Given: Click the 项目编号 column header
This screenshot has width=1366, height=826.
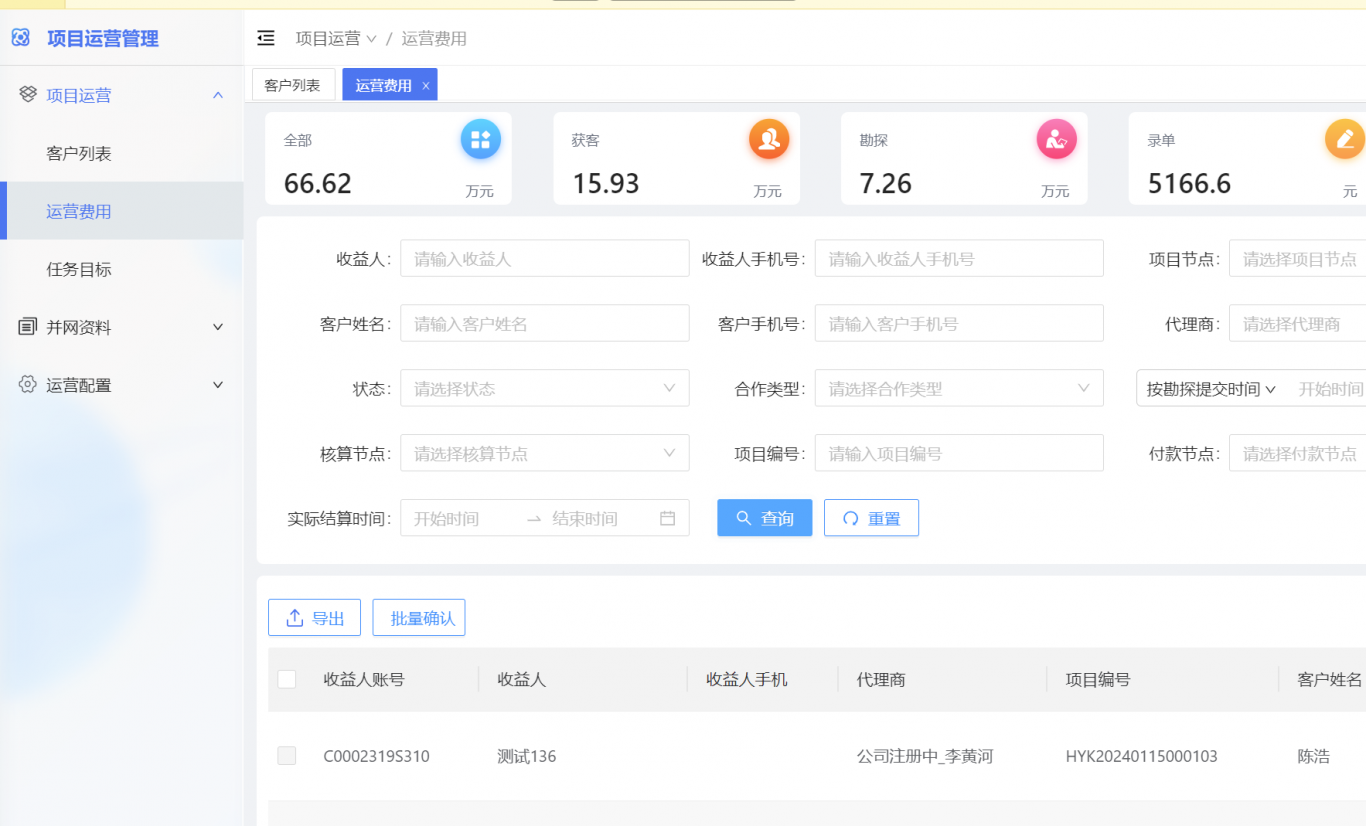Looking at the screenshot, I should pos(1098,679).
